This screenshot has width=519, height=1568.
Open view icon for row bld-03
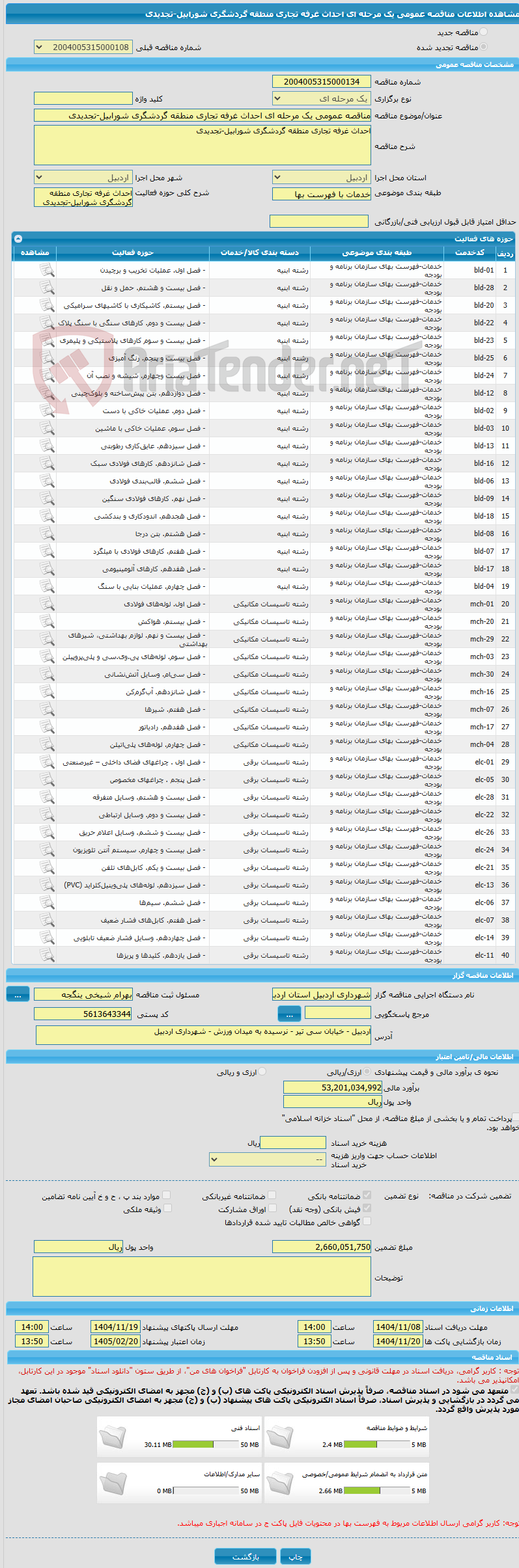pyautogui.click(x=47, y=428)
